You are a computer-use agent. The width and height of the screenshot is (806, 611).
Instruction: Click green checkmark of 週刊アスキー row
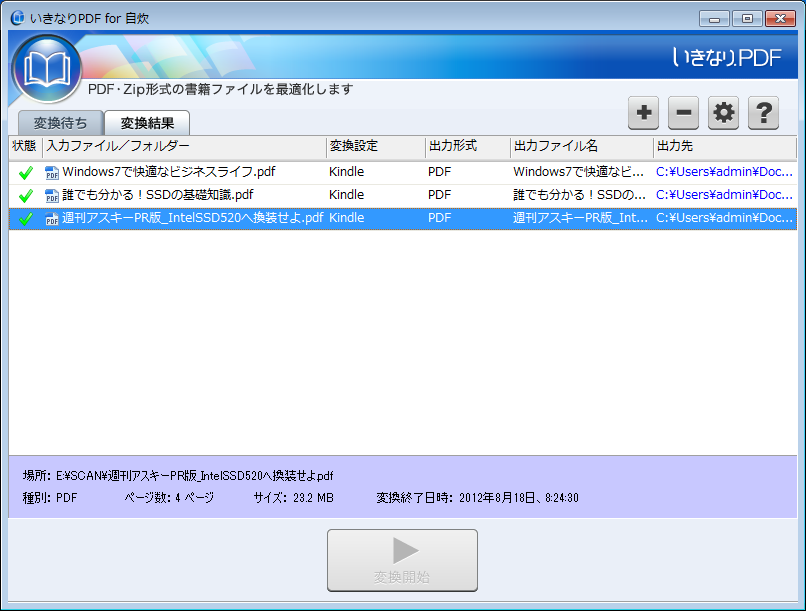click(26, 219)
